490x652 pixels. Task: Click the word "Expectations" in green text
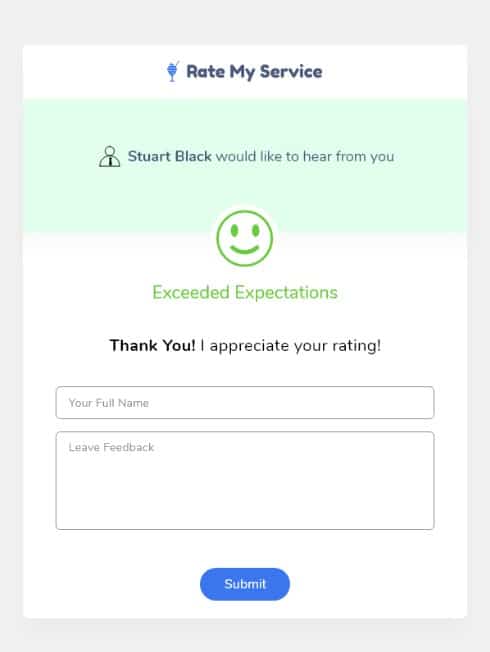[286, 293]
